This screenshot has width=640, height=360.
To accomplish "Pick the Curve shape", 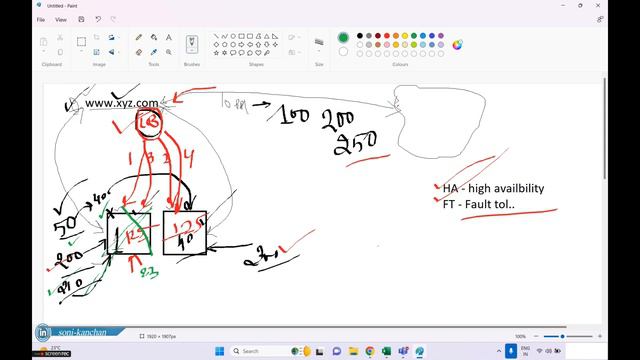I will tap(224, 36).
